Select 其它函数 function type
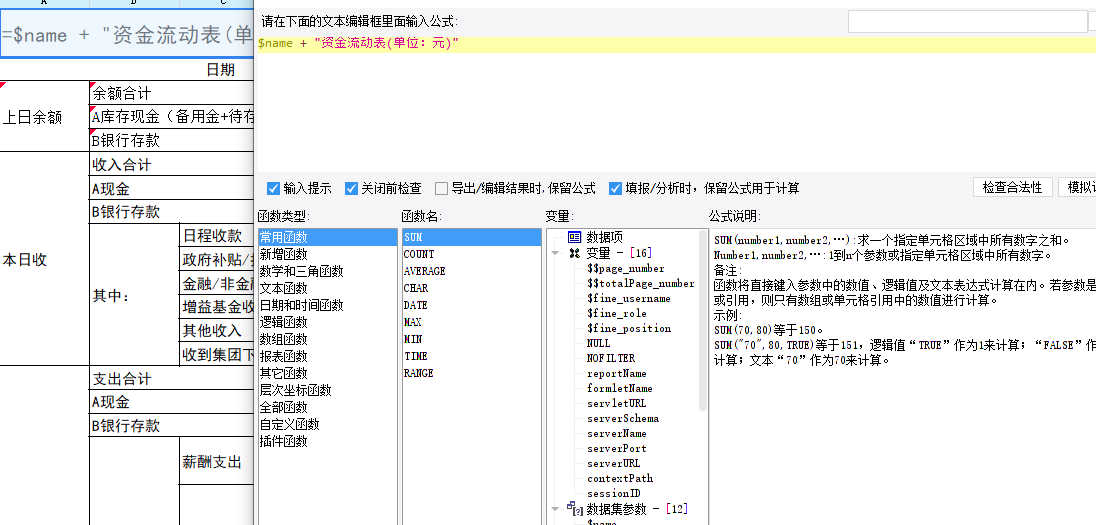 coord(328,373)
